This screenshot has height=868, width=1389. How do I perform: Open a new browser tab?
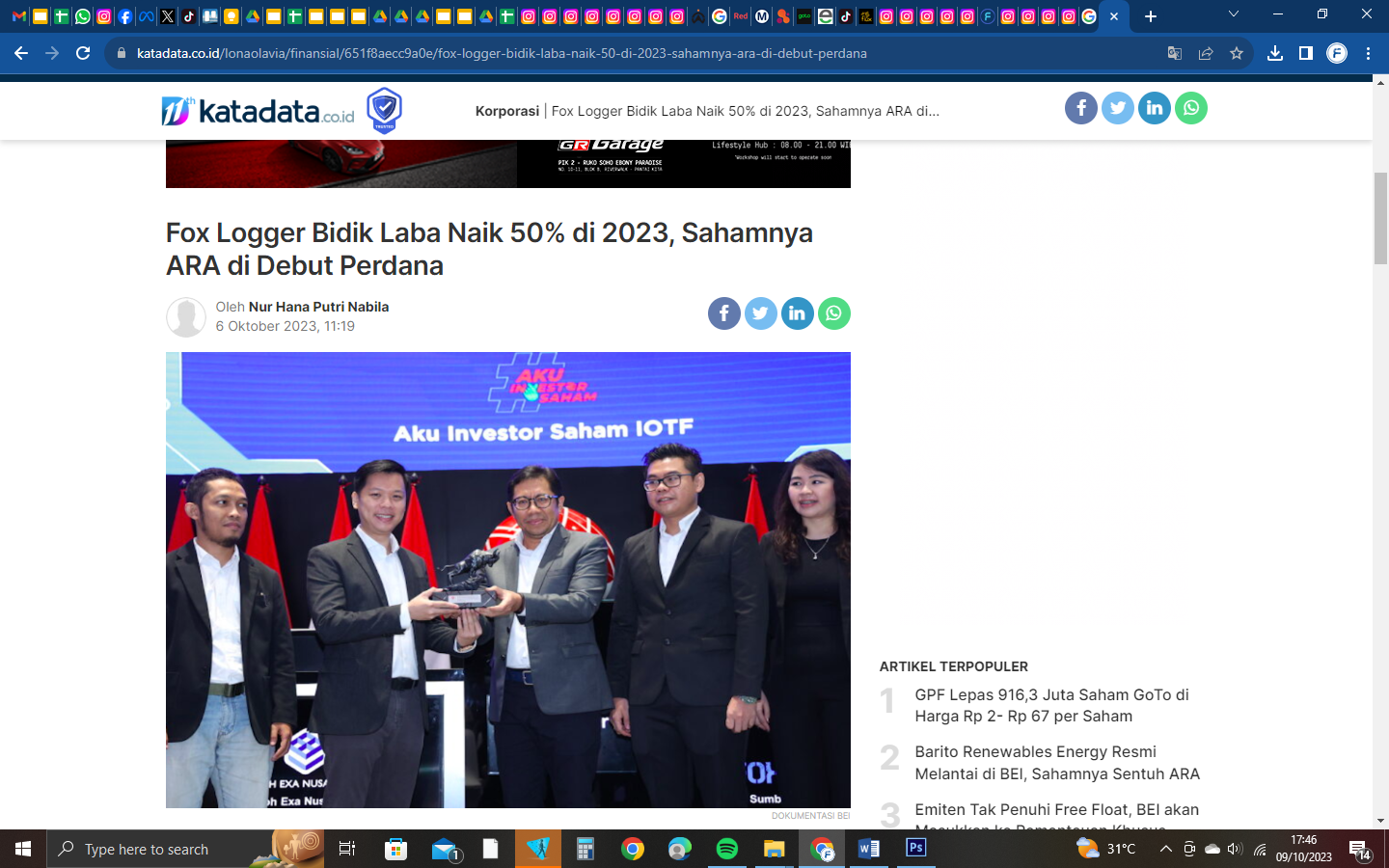(x=1150, y=16)
